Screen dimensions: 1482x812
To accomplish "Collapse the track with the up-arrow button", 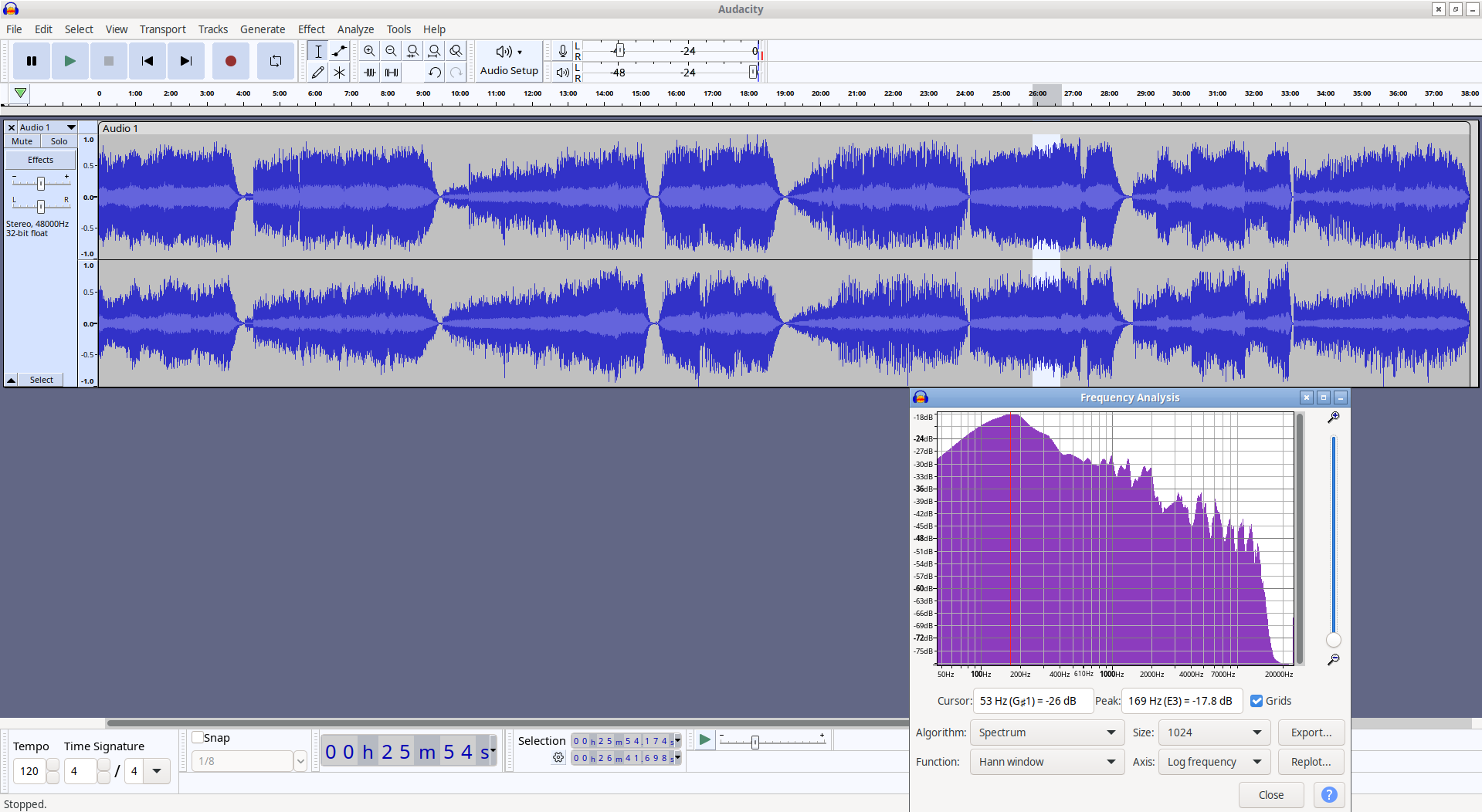I will [x=12, y=380].
